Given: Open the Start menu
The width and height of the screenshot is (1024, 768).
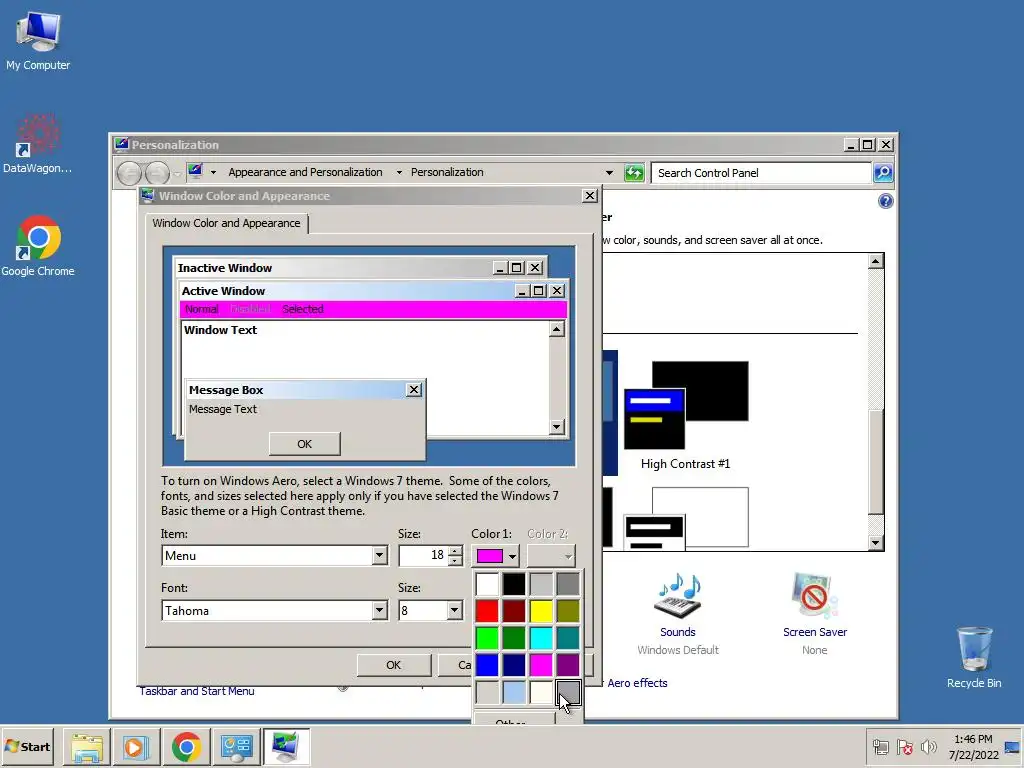Looking at the screenshot, I should pyautogui.click(x=28, y=746).
